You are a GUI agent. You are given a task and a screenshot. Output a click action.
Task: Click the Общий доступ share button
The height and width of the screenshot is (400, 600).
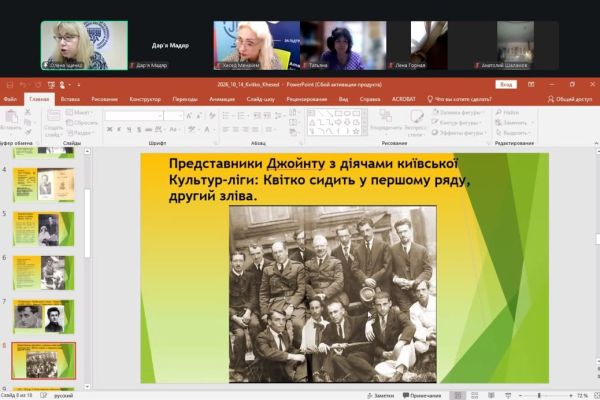[570, 100]
